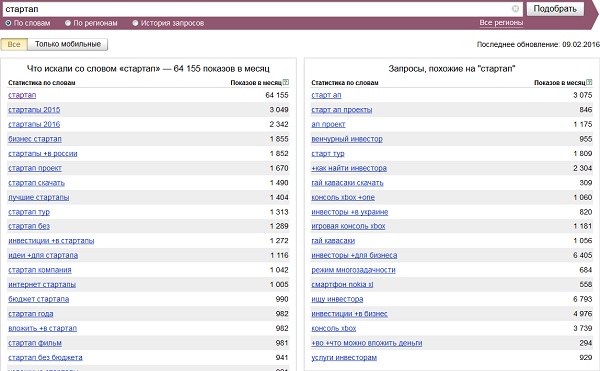The width and height of the screenshot is (600, 371).
Task: Open the 'гай кавасаки' similar query link
Action: pyautogui.click(x=333, y=241)
